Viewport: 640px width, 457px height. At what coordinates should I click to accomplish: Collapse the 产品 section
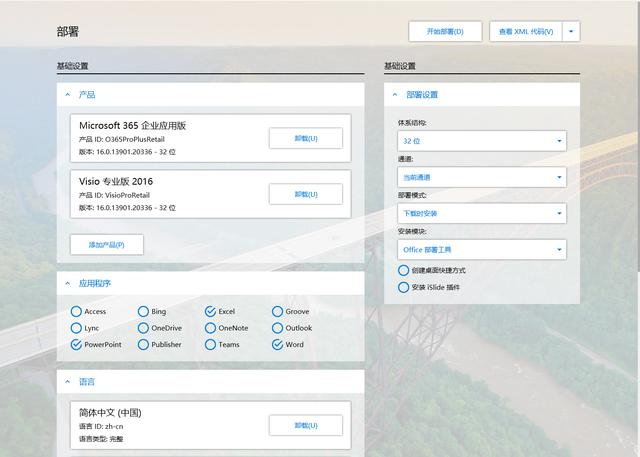pos(68,95)
